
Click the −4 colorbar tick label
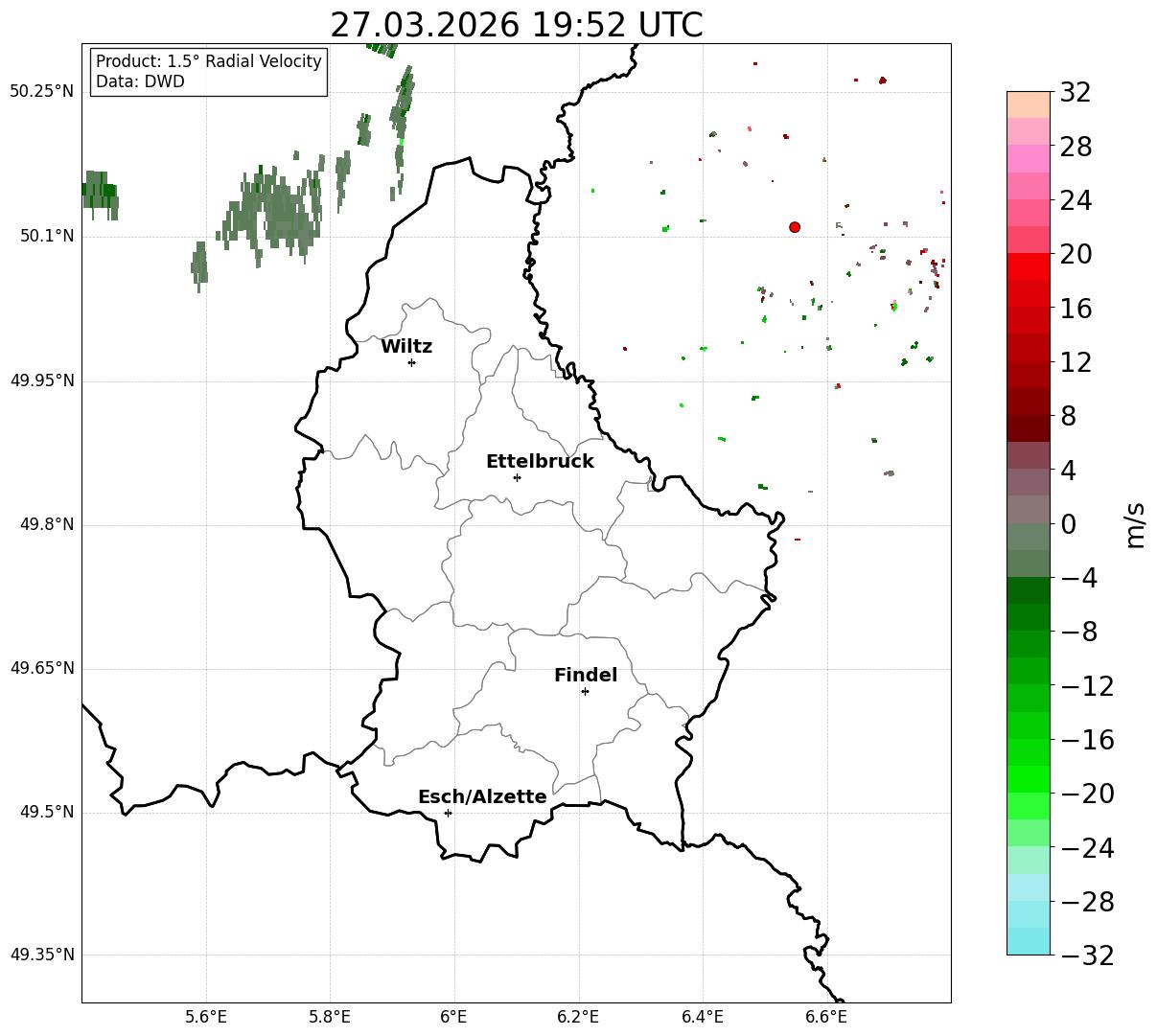1078,579
